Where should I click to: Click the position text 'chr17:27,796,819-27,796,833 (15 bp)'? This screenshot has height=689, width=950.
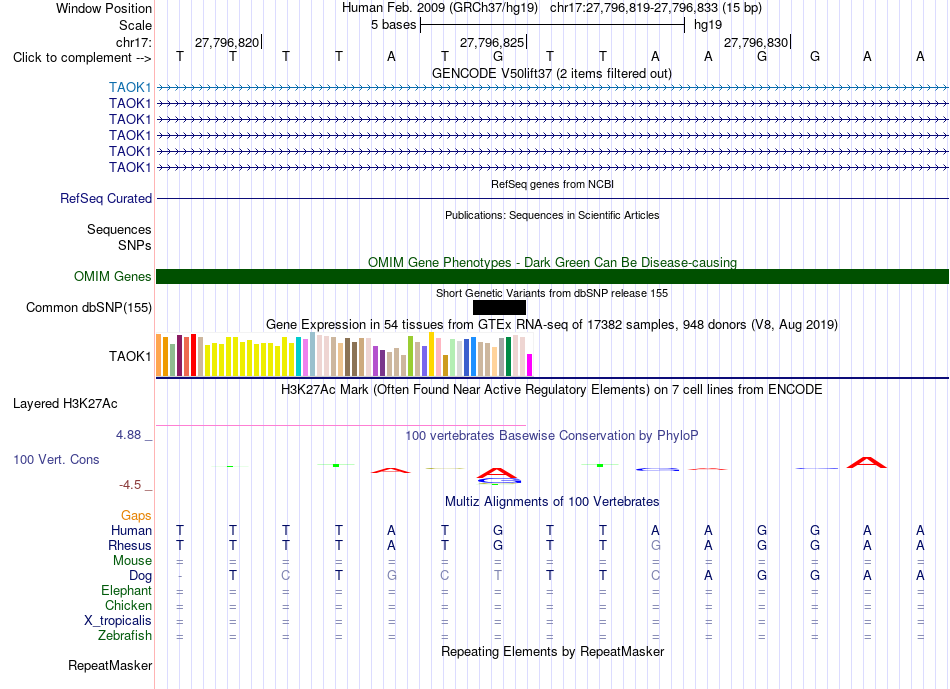pyautogui.click(x=656, y=8)
